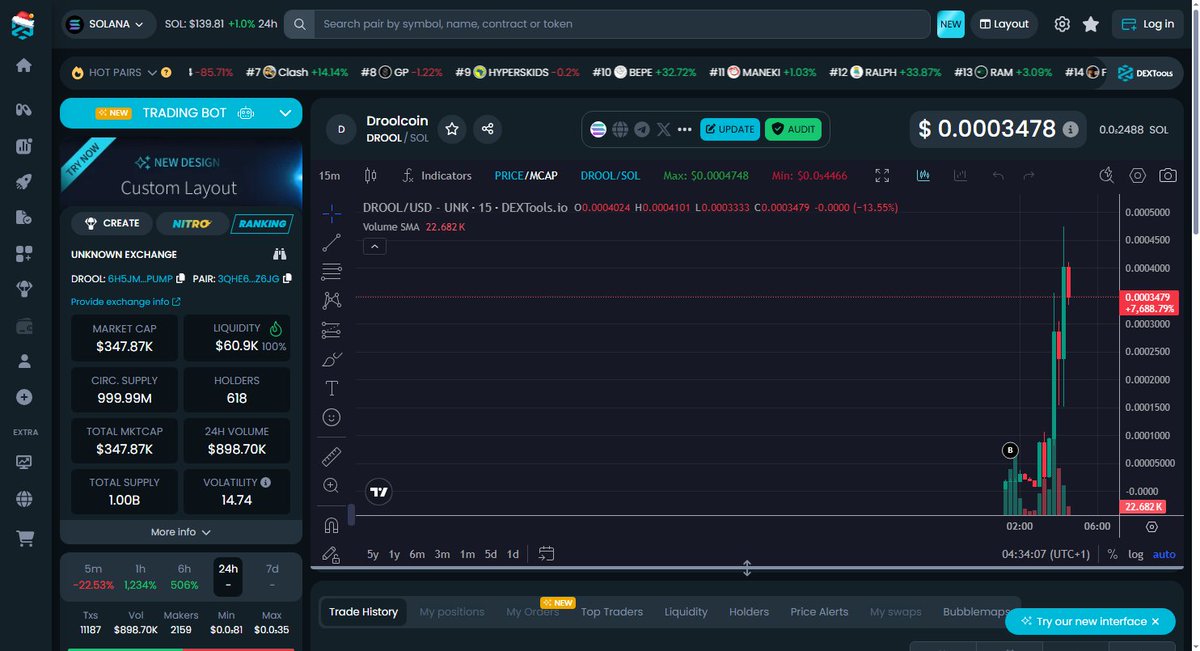Click the green AUDIT button
Image resolution: width=1200 pixels, height=651 pixels.
[x=795, y=129]
